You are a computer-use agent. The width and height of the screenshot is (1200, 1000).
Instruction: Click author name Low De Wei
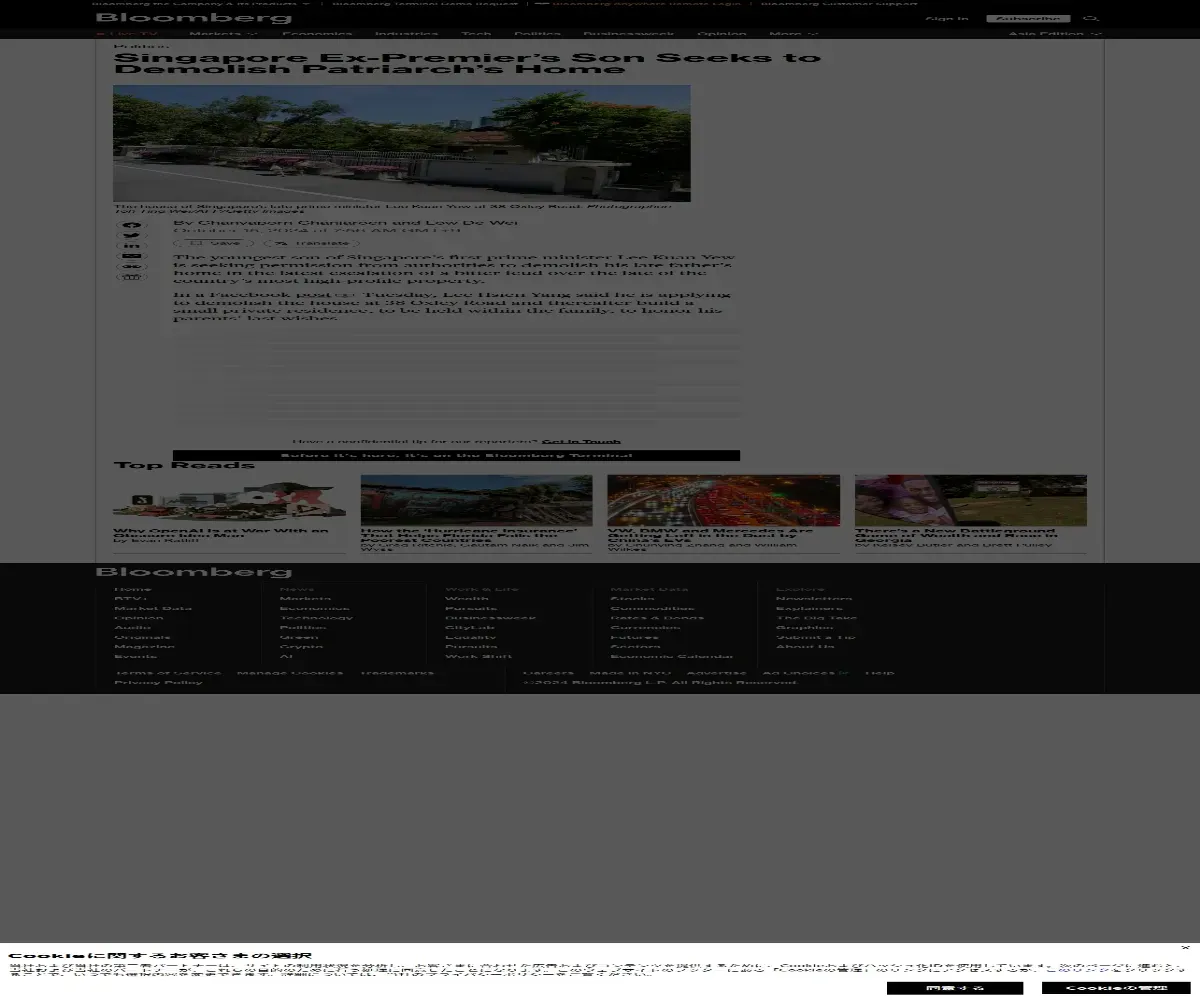click(x=472, y=222)
